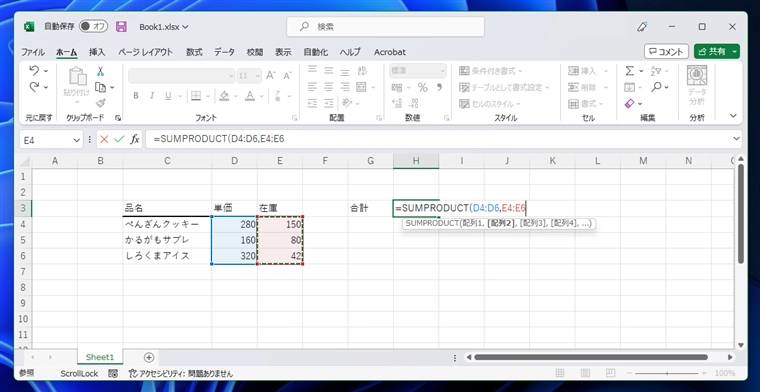
Task: Toggle Italic formatting
Action: tap(152, 96)
